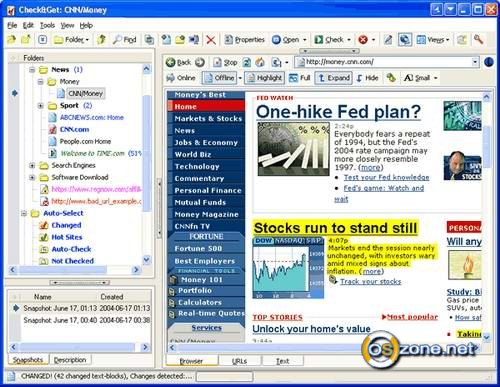Click the address bar URL field

pos(387,62)
